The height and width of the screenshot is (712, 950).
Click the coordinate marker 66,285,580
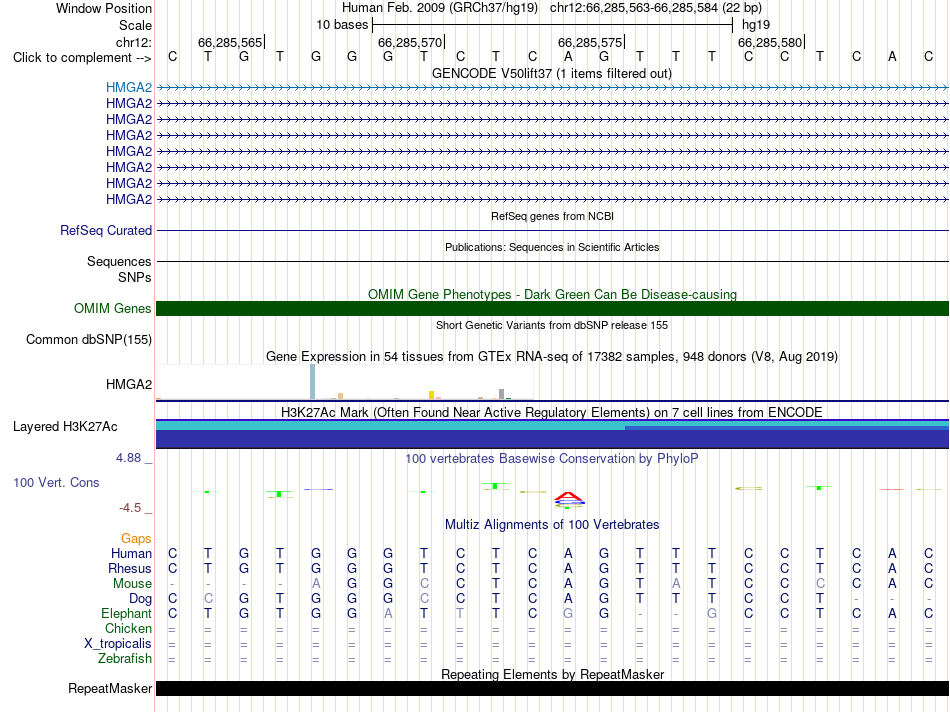(769, 42)
